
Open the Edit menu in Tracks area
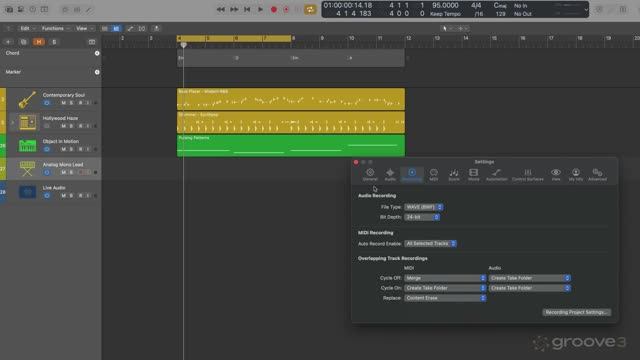(27, 29)
